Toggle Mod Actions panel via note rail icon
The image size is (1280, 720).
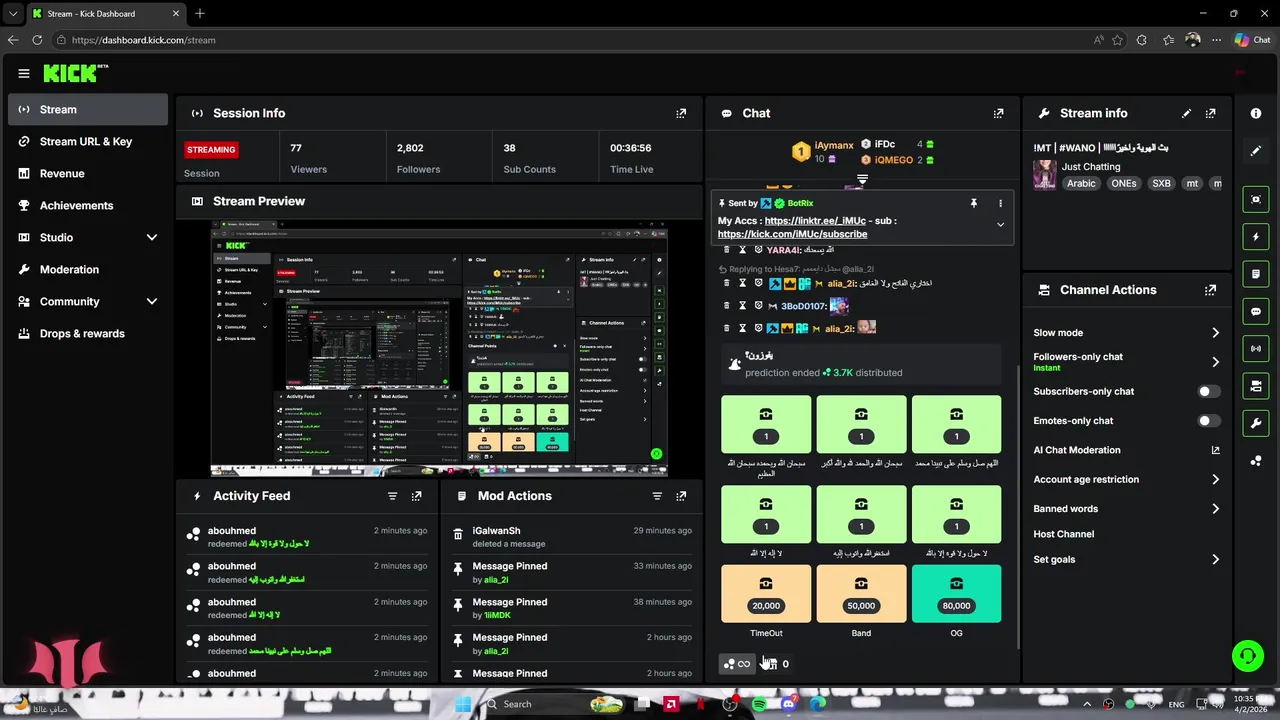point(1256,274)
